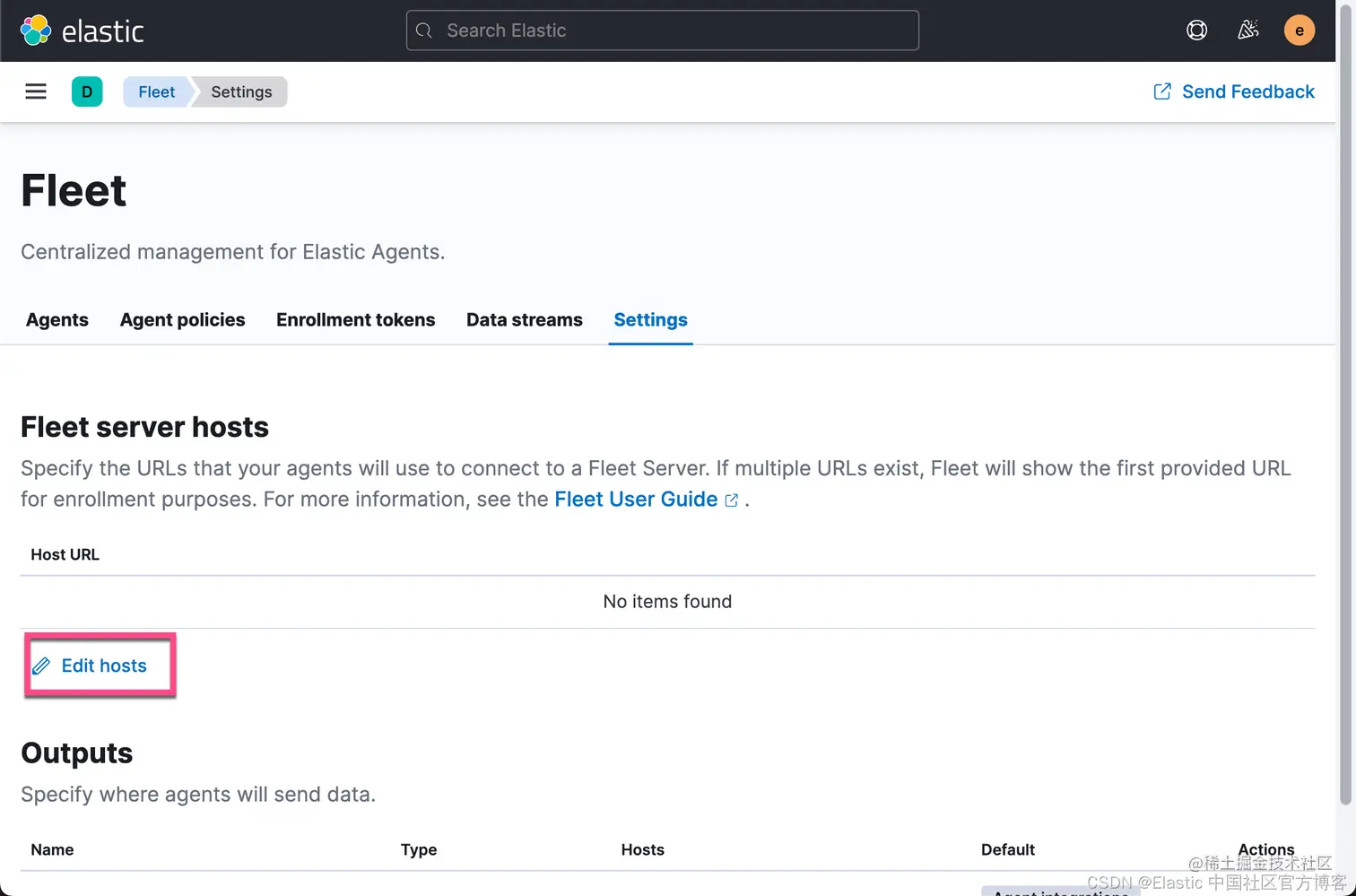Screen dimensions: 1356x896
Task: Click the Host URL column header
Action: (x=65, y=554)
